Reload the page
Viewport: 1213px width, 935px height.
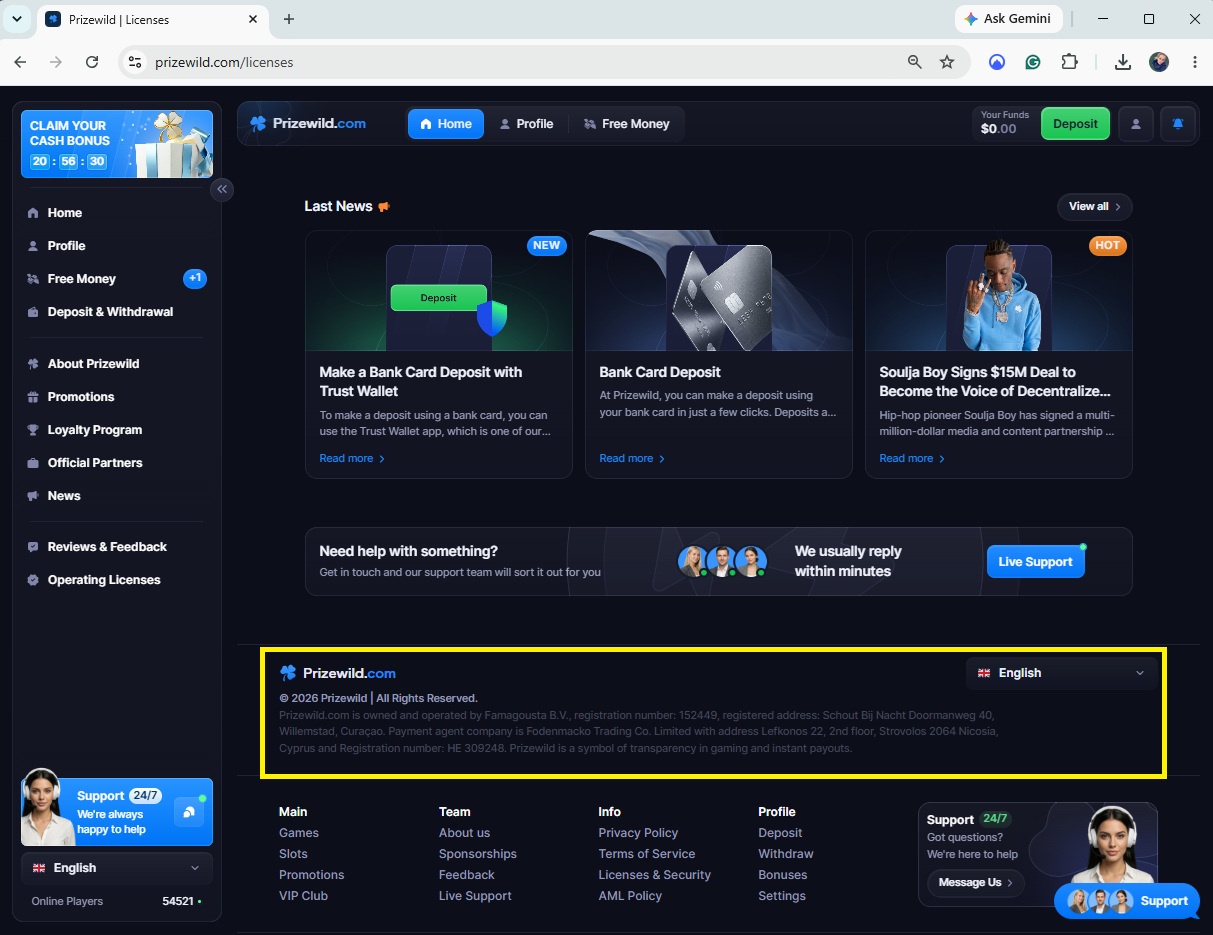coord(92,62)
